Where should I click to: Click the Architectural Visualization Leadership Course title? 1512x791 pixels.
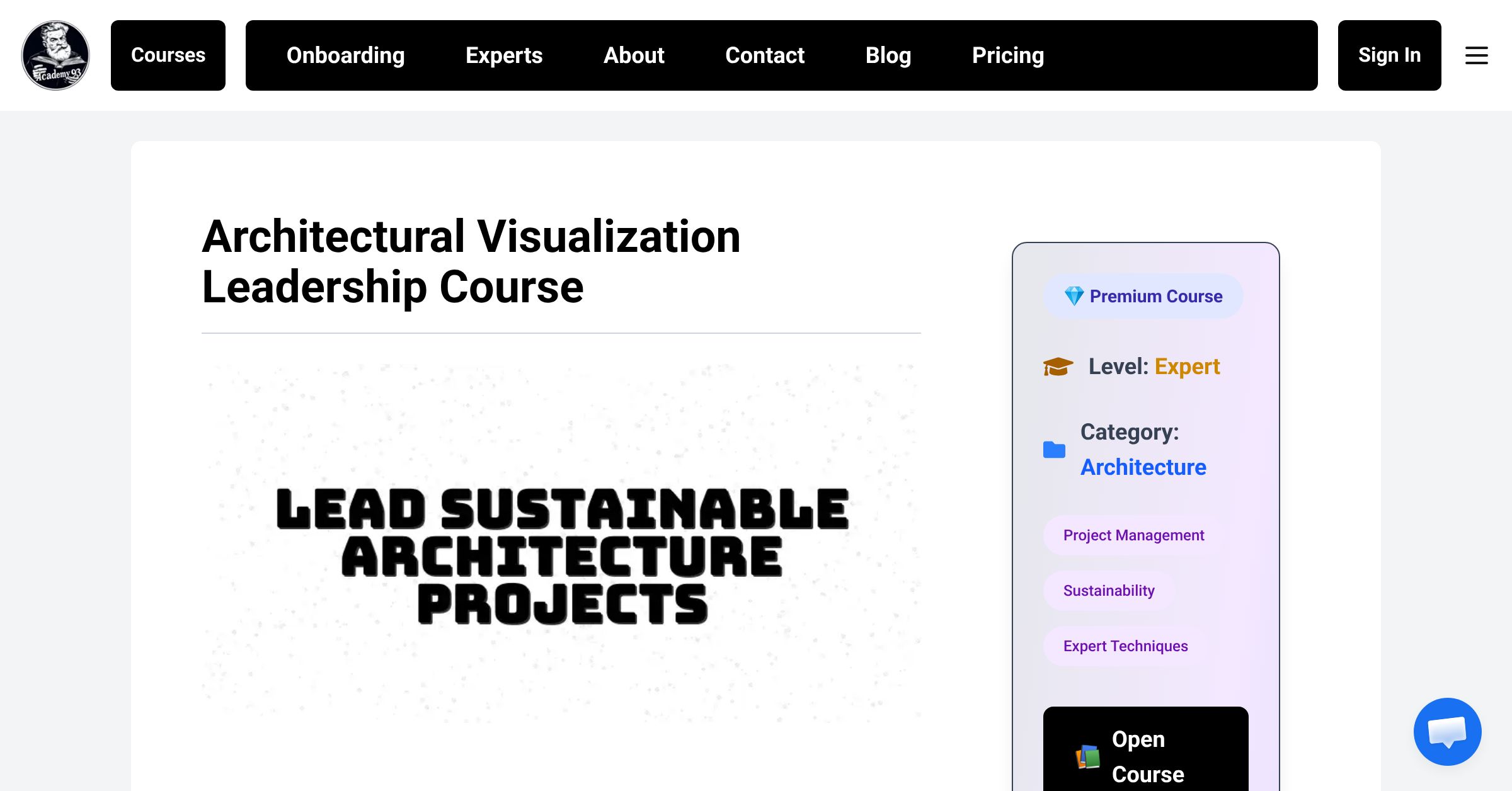pos(471,261)
